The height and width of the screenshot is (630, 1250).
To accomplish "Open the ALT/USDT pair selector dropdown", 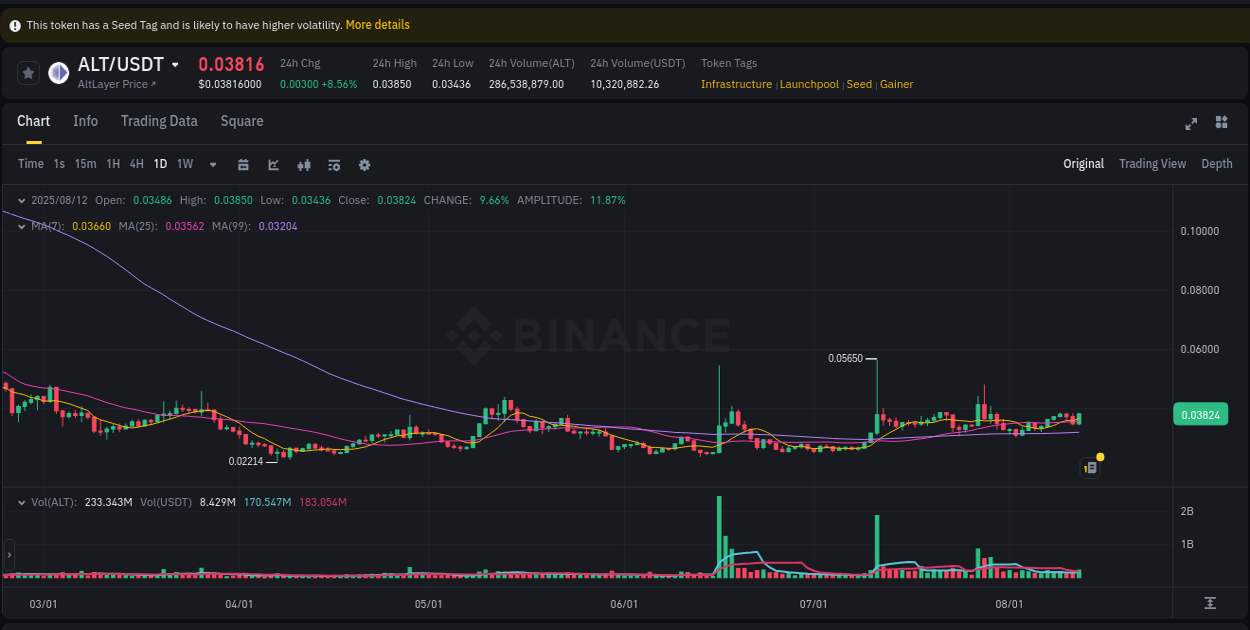I will (x=176, y=64).
